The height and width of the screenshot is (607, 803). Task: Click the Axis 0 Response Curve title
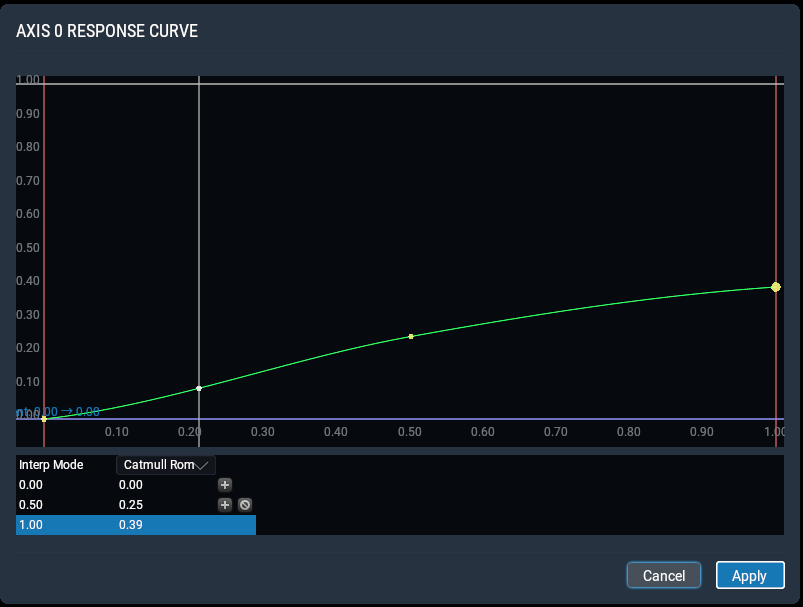tap(107, 31)
